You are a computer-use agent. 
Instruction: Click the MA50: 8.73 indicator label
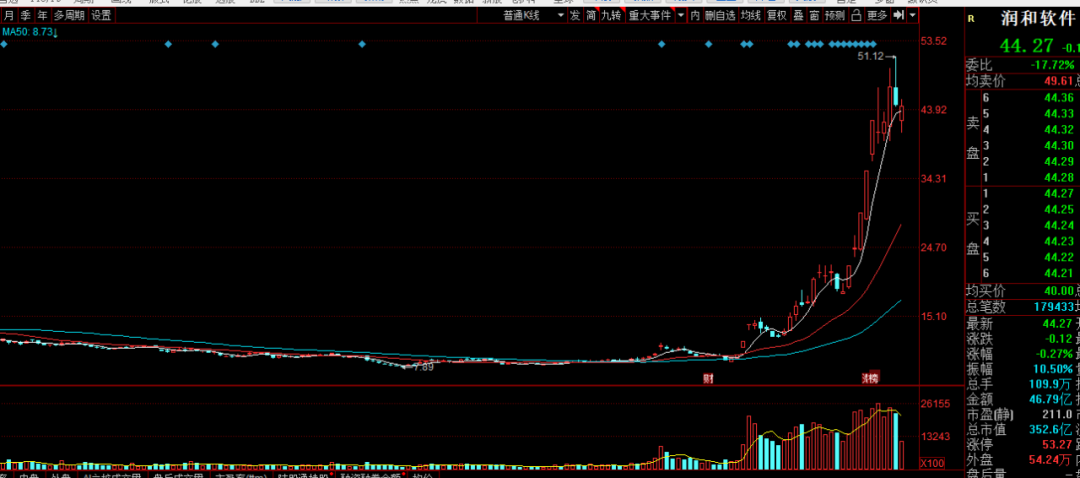(x=30, y=32)
